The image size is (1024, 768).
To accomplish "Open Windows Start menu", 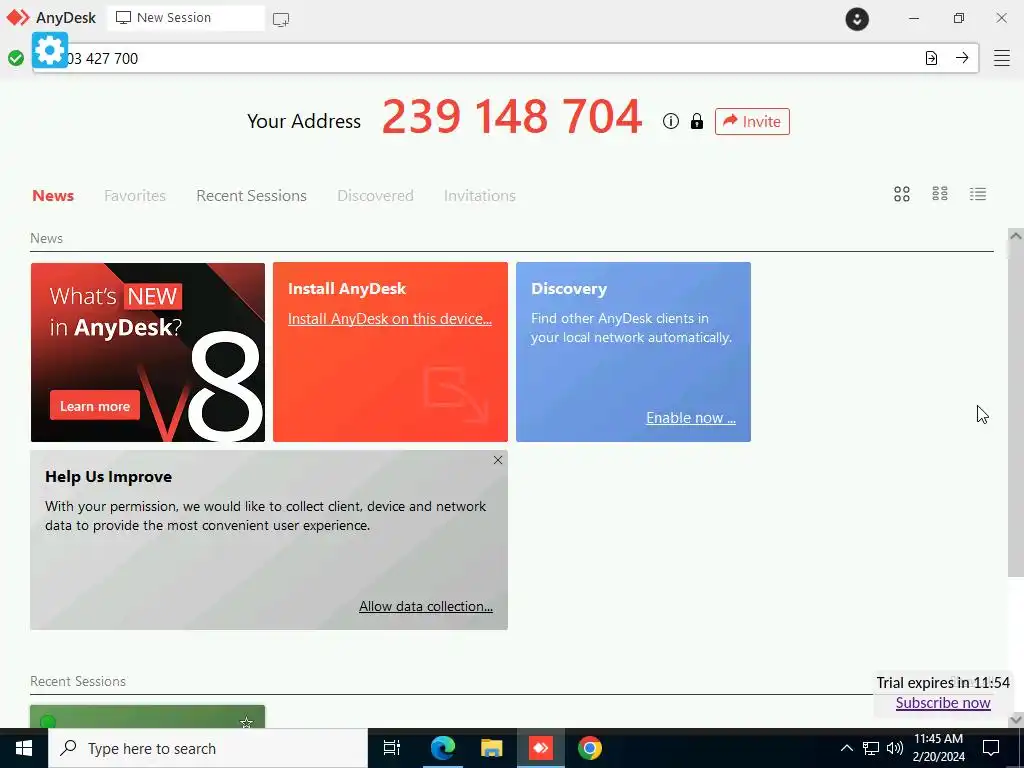I will tap(24, 748).
